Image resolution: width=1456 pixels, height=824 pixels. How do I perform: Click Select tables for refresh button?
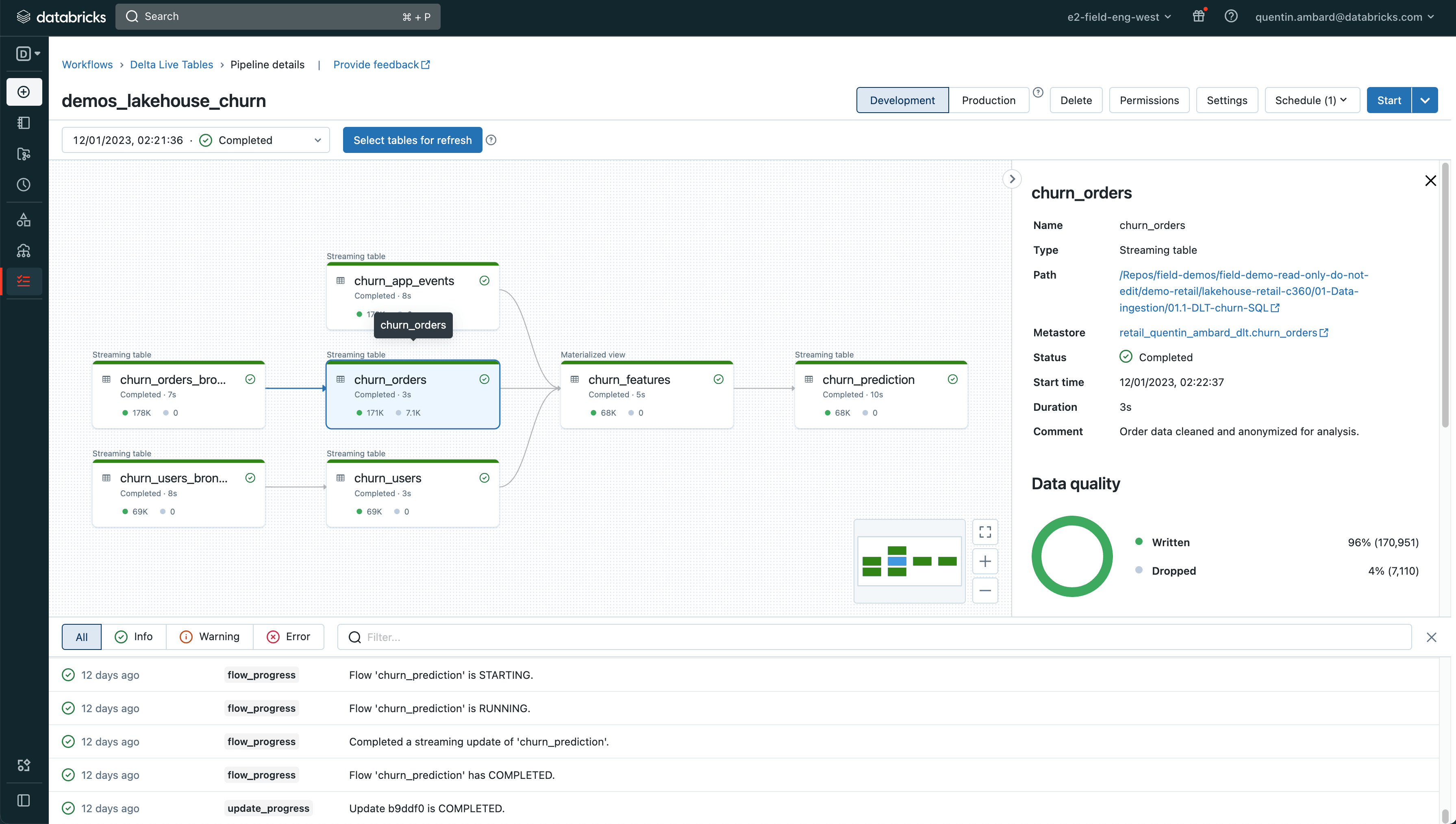412,140
